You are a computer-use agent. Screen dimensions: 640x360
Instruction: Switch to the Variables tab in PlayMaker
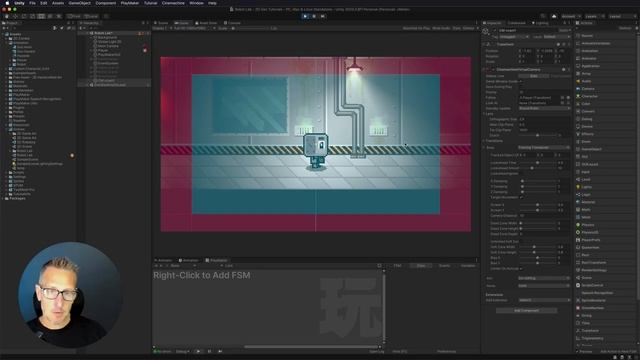[x=468, y=266]
